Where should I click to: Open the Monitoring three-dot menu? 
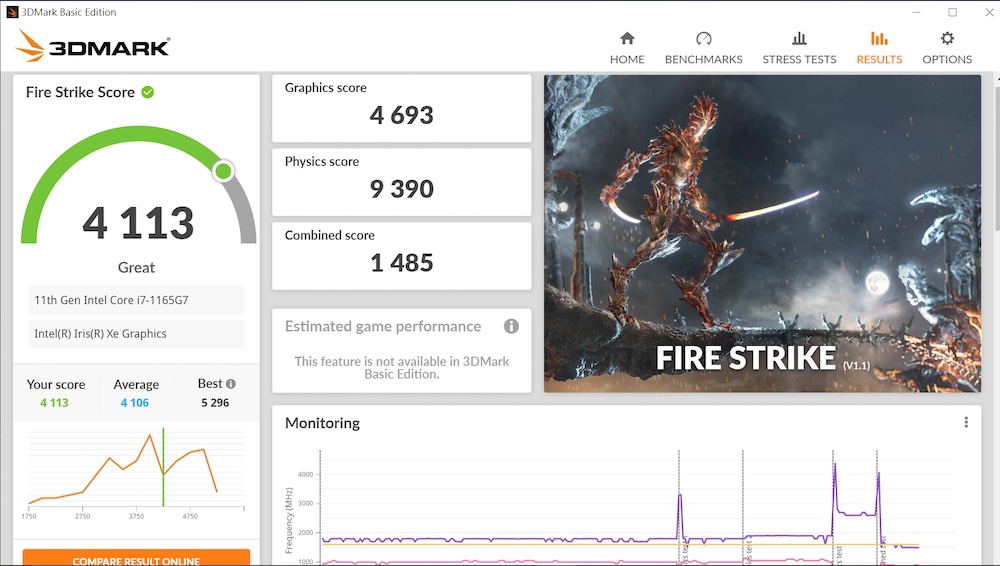966,422
